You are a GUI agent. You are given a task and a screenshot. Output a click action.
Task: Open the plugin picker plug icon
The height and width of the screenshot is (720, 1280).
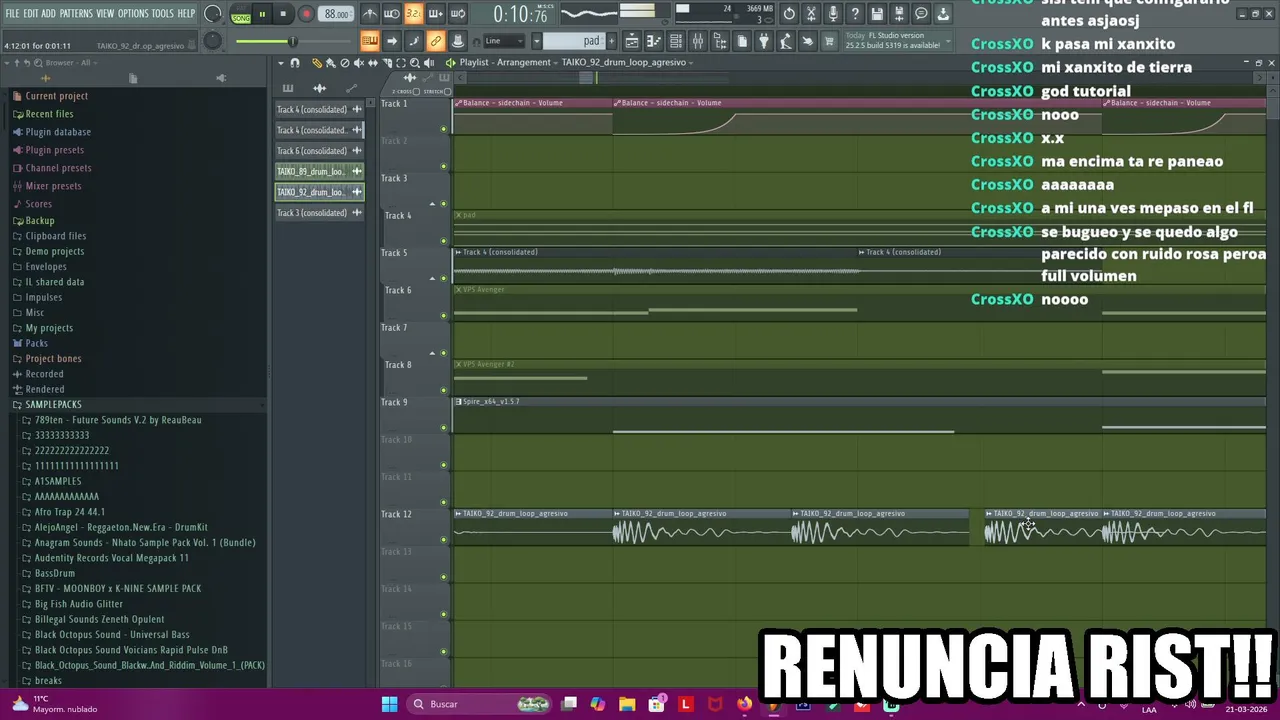pos(764,41)
